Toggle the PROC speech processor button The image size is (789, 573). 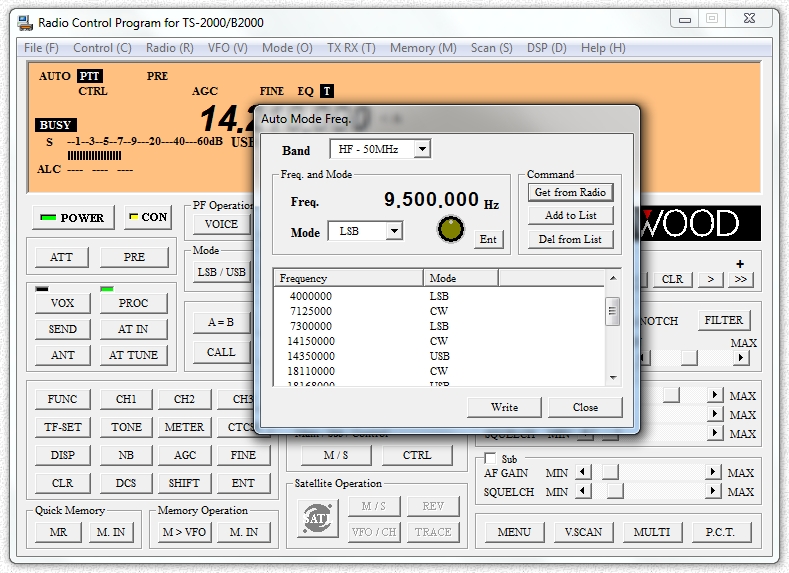pos(133,303)
